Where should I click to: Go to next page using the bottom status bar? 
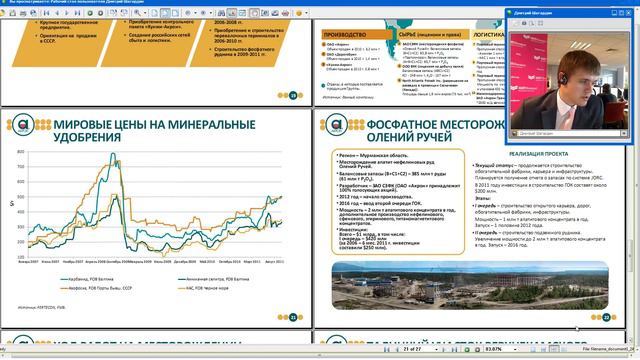(x=444, y=349)
